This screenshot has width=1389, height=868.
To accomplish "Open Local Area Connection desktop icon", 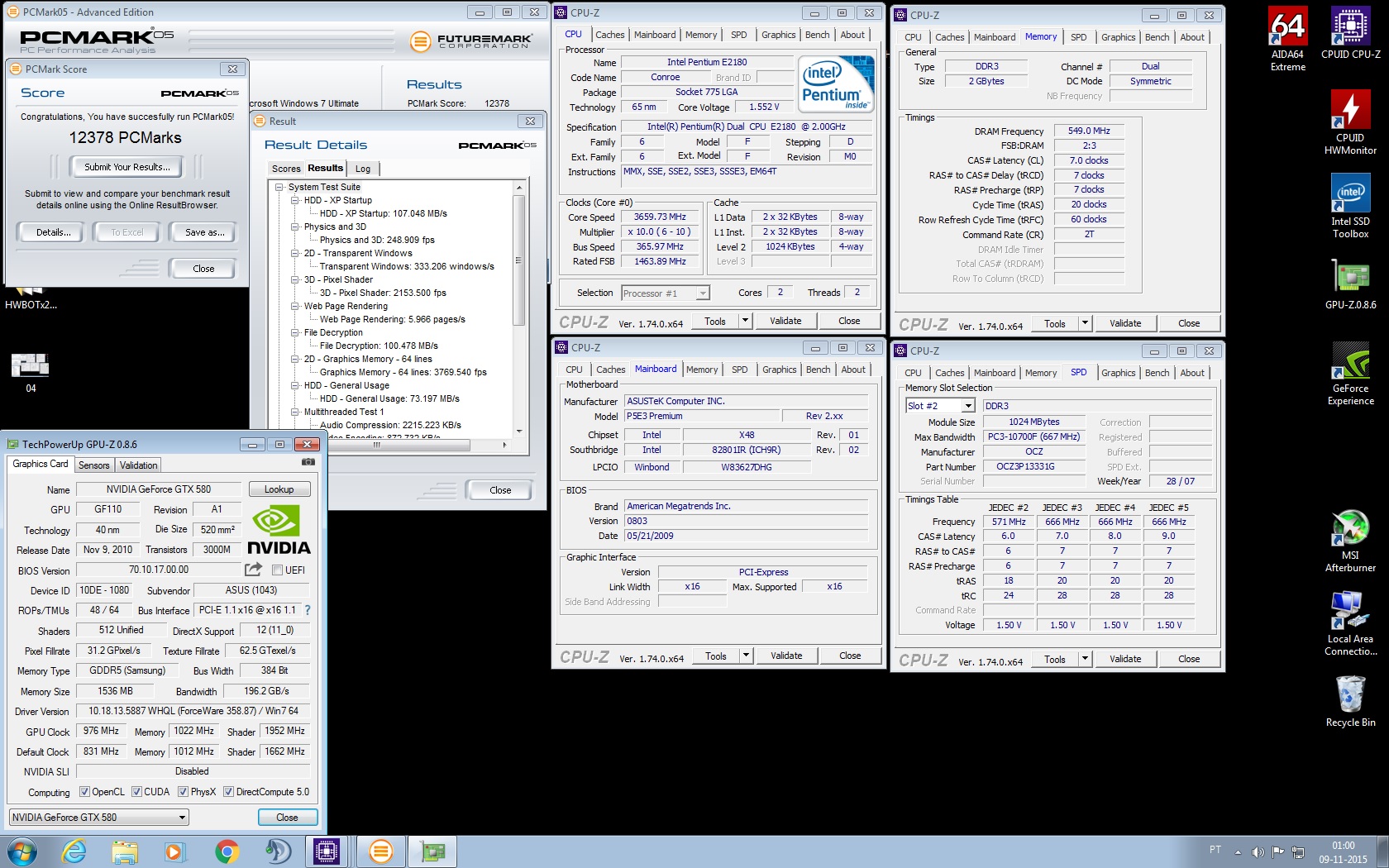I will coord(1350,623).
